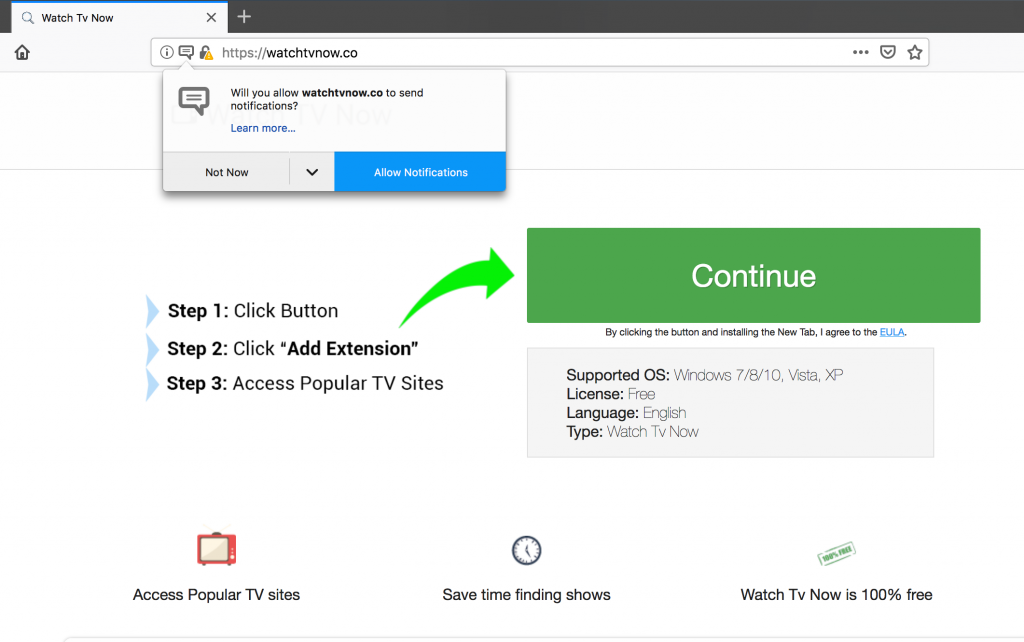Open the page actions three-dot menu
The image size is (1024, 642).
(861, 52)
